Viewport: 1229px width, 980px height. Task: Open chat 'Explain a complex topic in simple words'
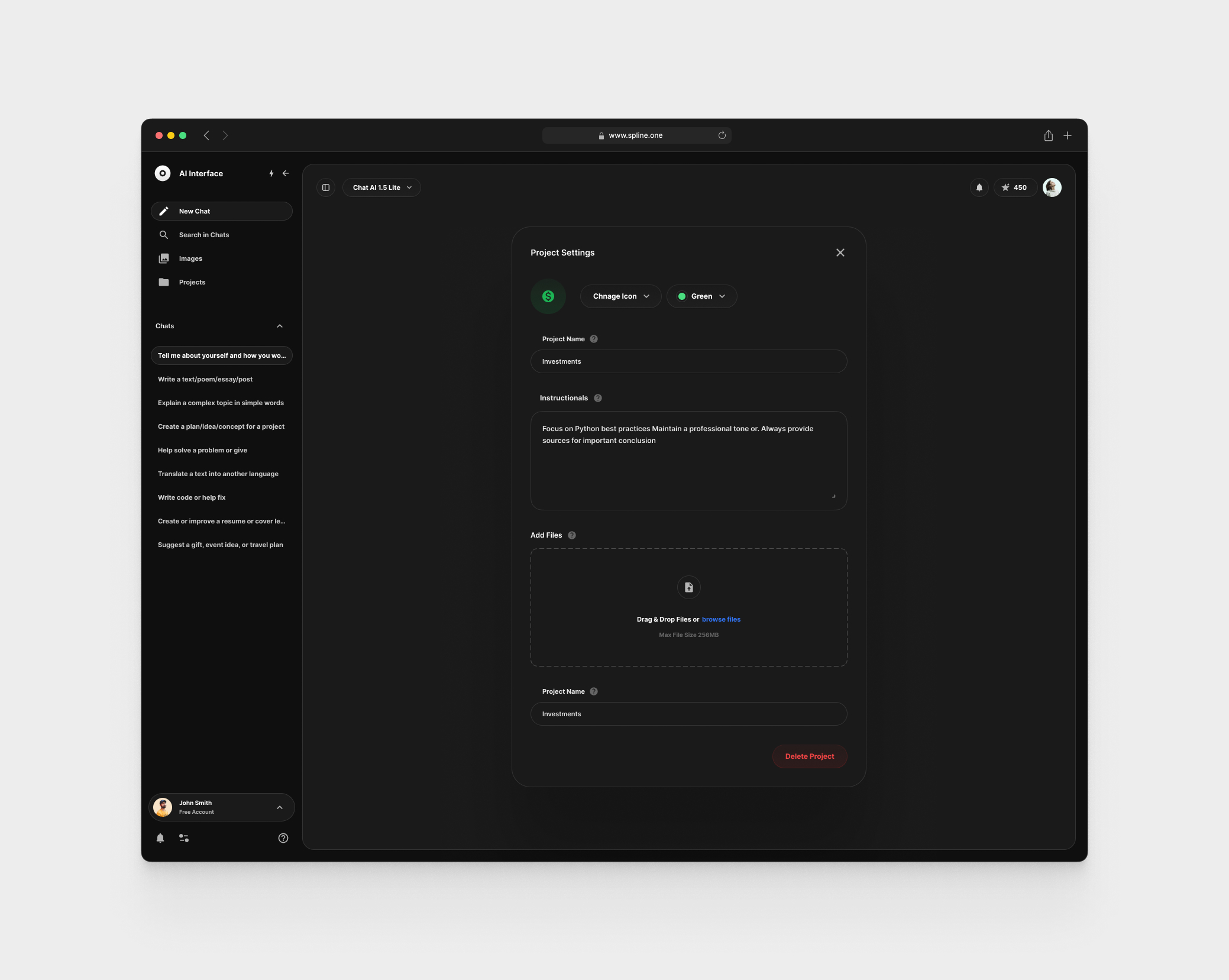[x=222, y=403]
